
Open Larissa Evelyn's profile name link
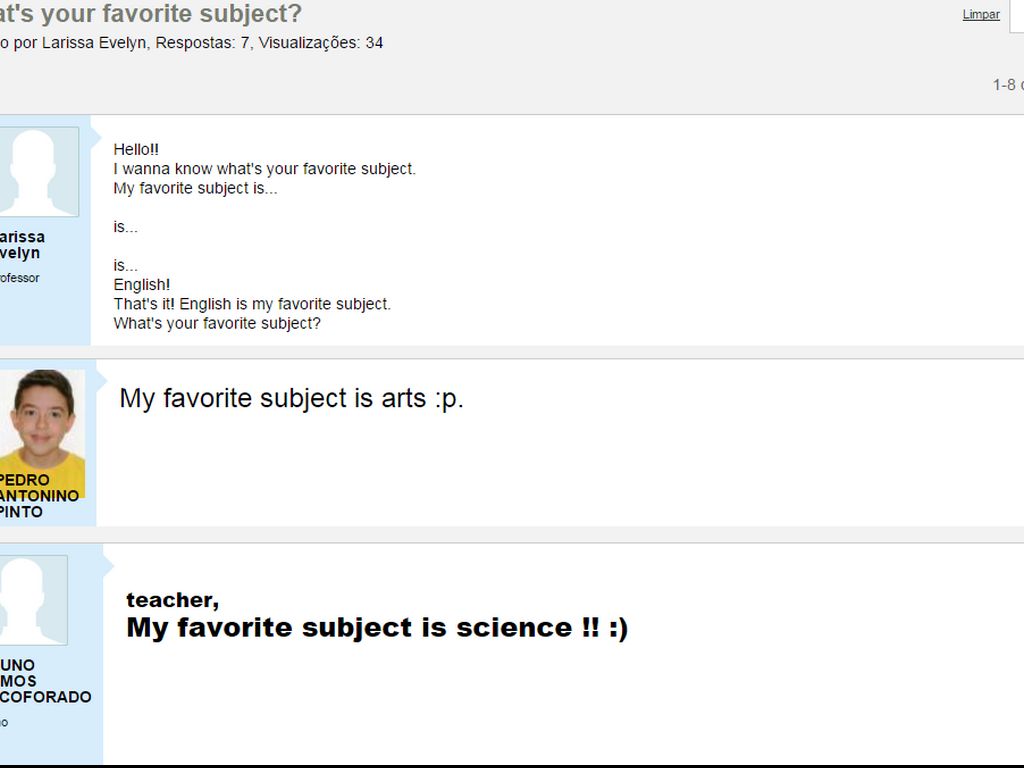(x=21, y=245)
